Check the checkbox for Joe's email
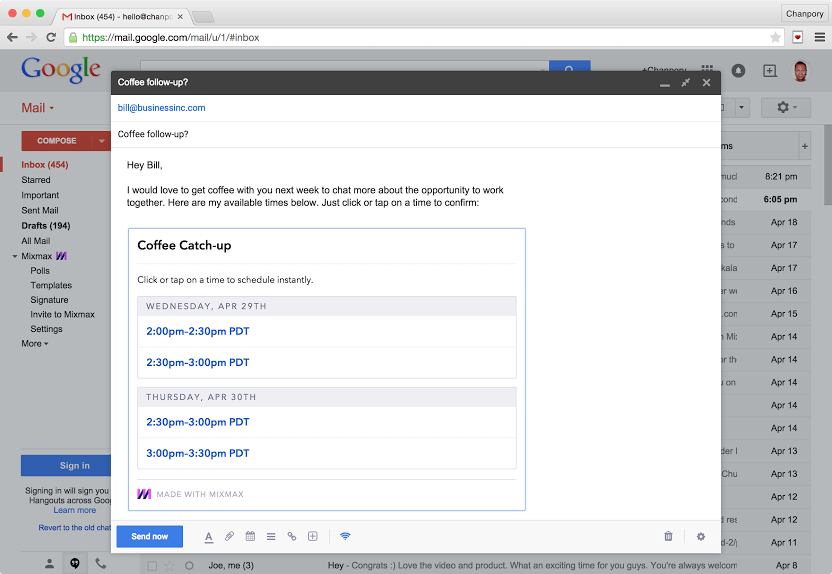Viewport: 832px width, 574px height. pos(152,566)
